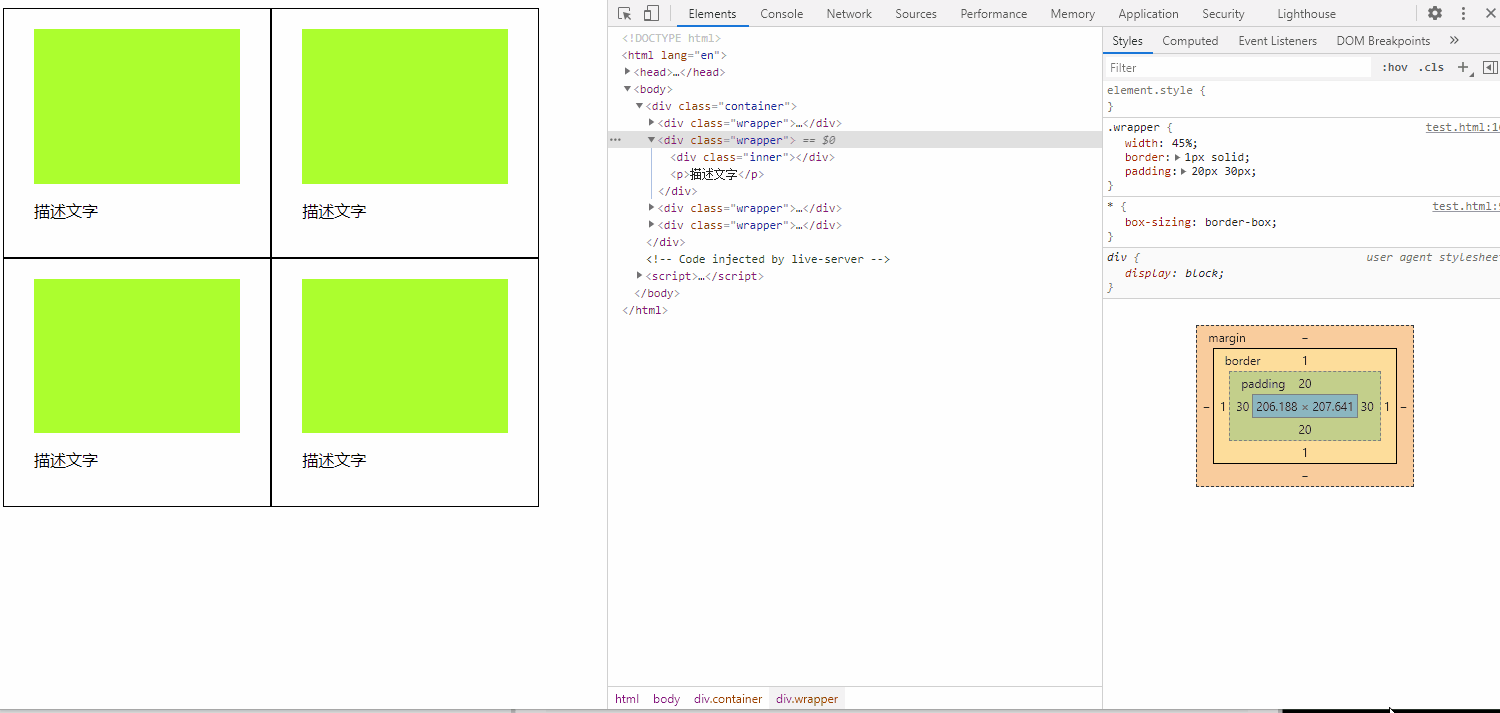
Task: Click the display: block declaration
Action: [1174, 273]
